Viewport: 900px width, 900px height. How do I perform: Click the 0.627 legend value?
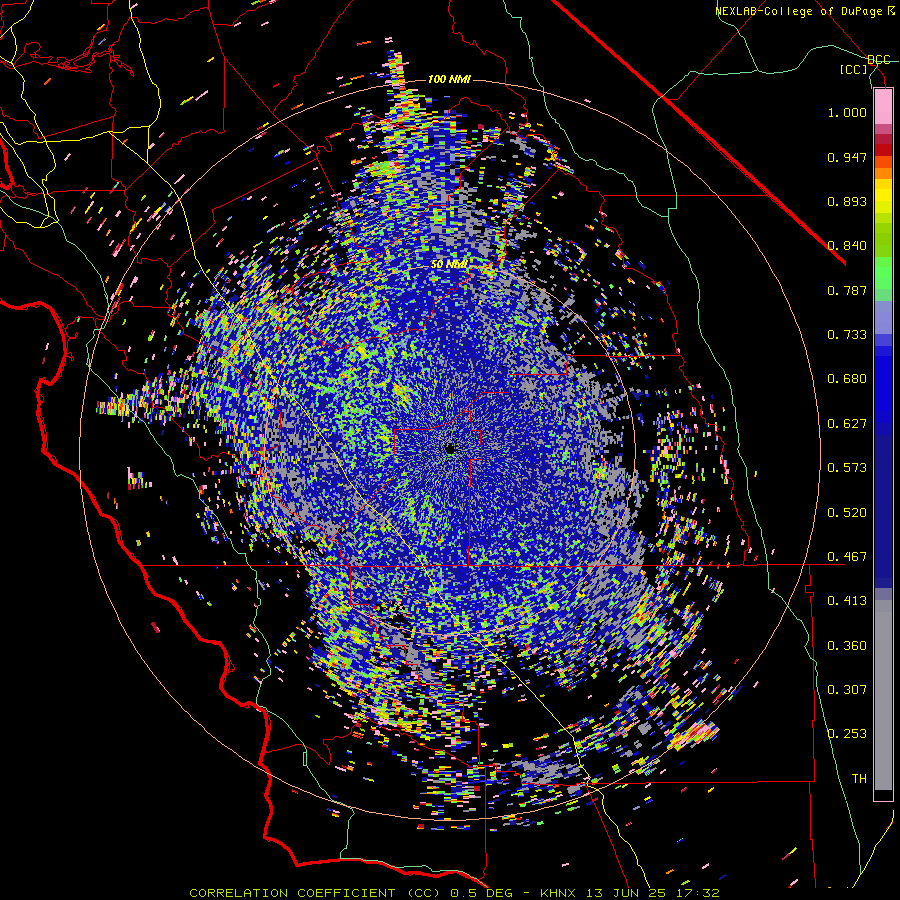[847, 424]
